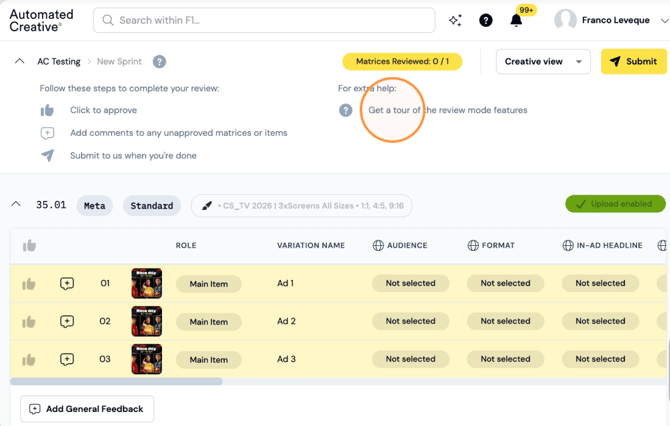Click the Automated Creative logo
The image size is (670, 426).
click(41, 20)
